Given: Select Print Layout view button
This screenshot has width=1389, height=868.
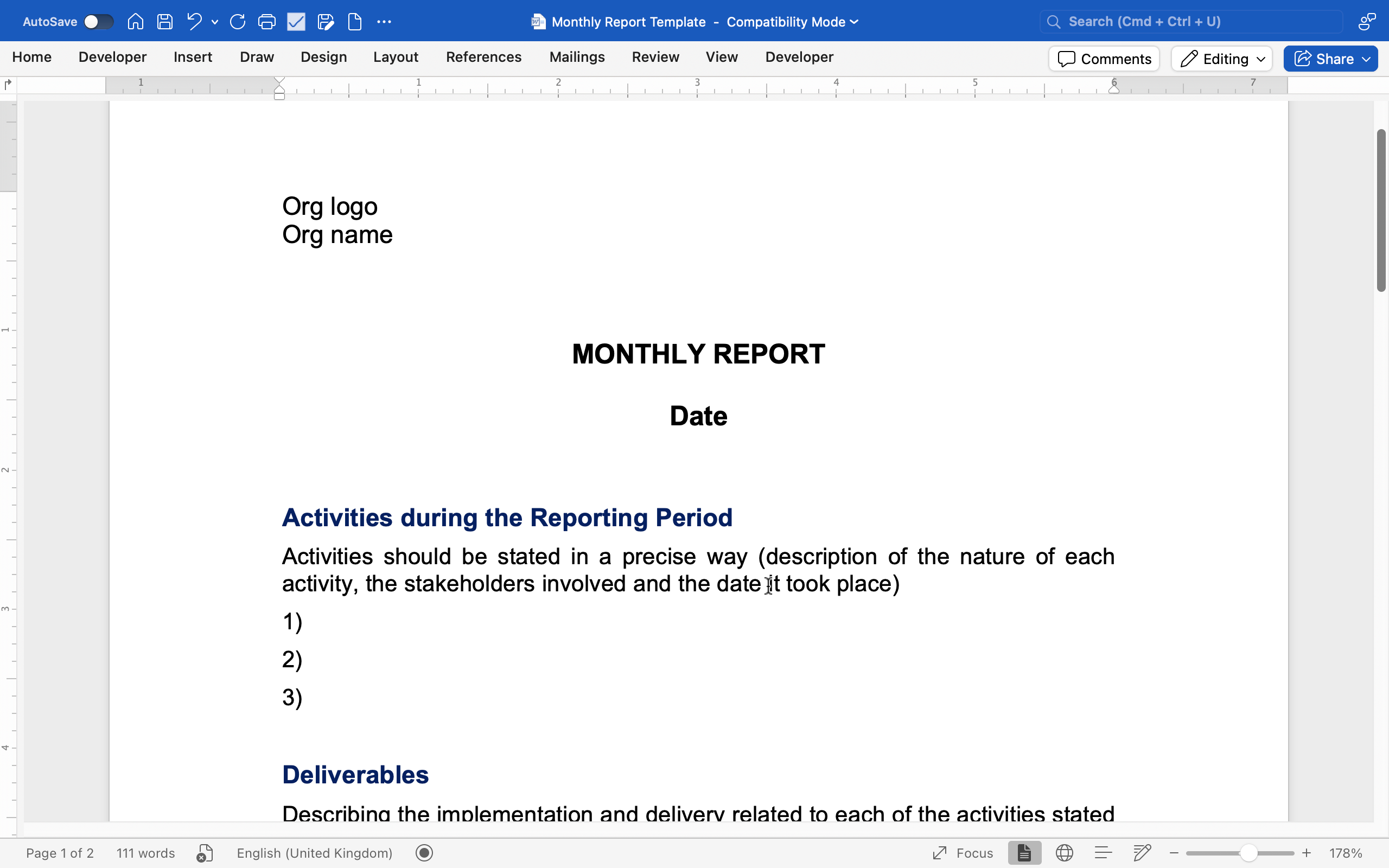Looking at the screenshot, I should pyautogui.click(x=1024, y=852).
